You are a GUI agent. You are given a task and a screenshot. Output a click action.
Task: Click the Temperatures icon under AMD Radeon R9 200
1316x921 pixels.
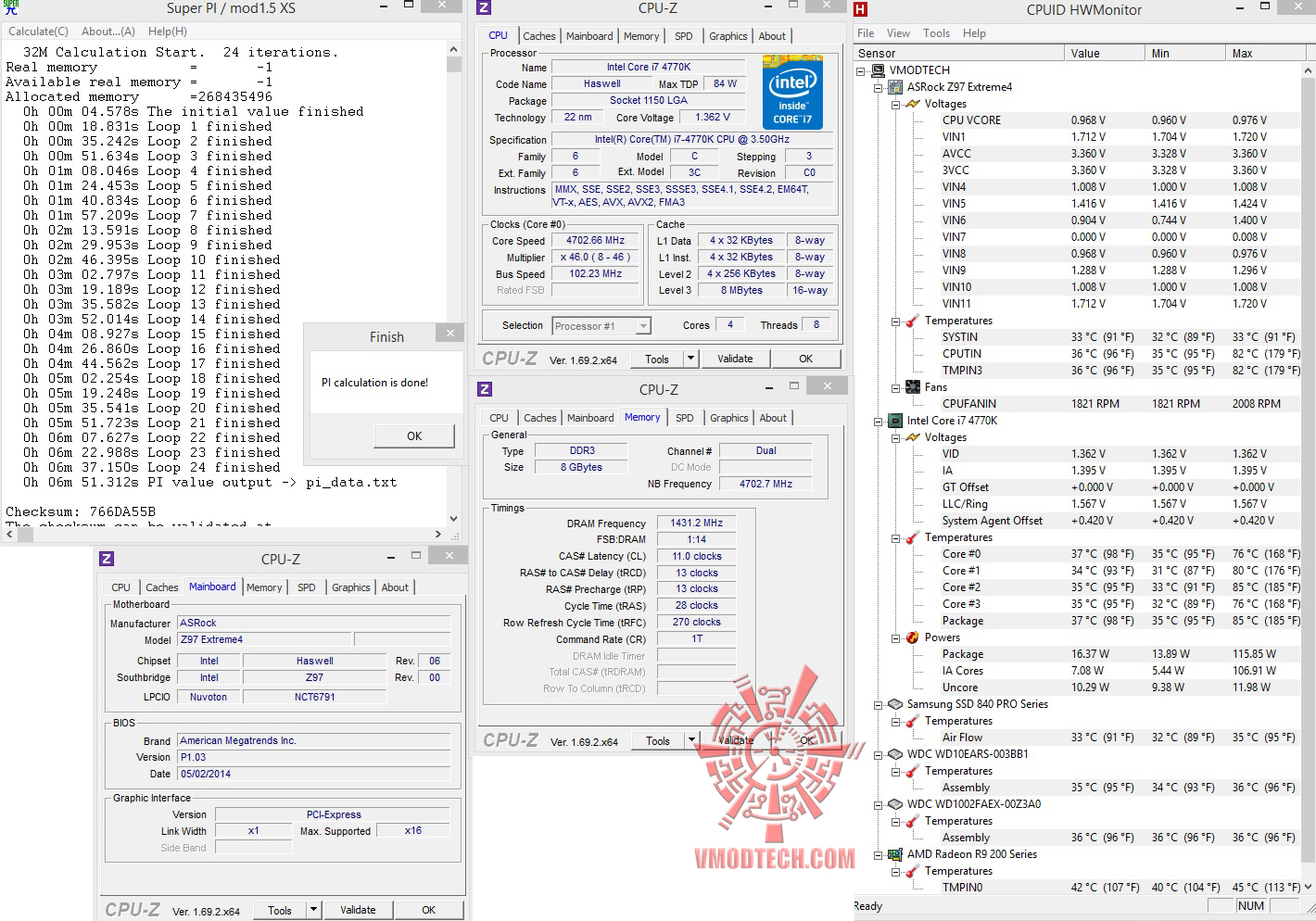point(913,871)
